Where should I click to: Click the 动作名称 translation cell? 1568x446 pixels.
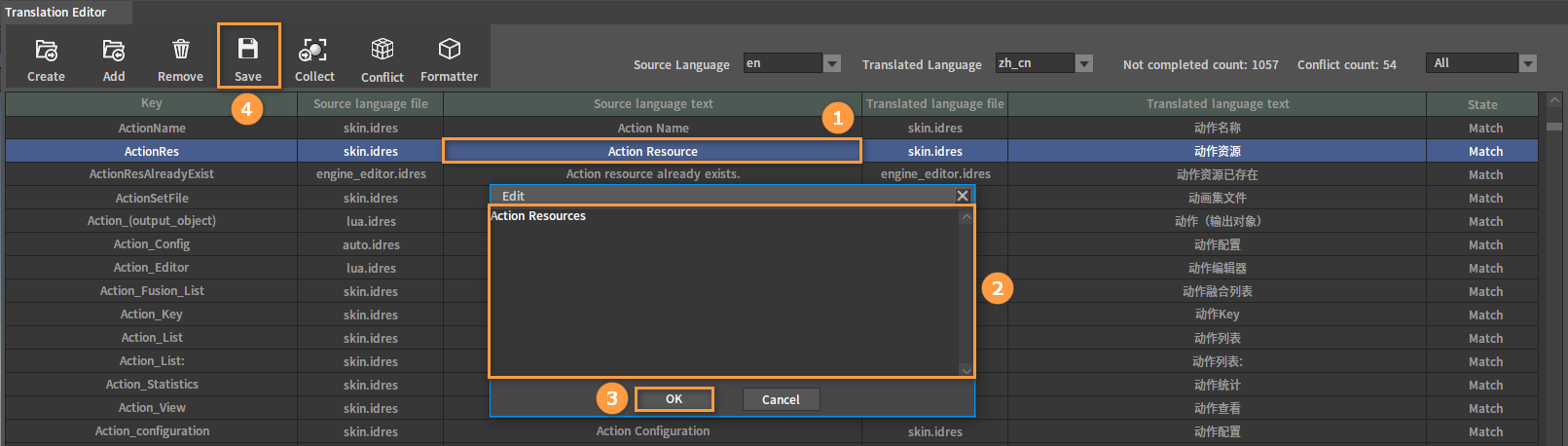click(x=1218, y=128)
